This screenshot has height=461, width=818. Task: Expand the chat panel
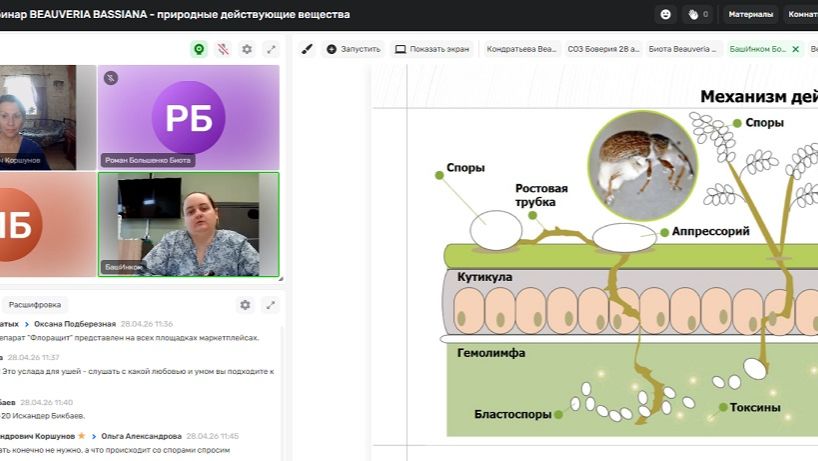click(270, 305)
